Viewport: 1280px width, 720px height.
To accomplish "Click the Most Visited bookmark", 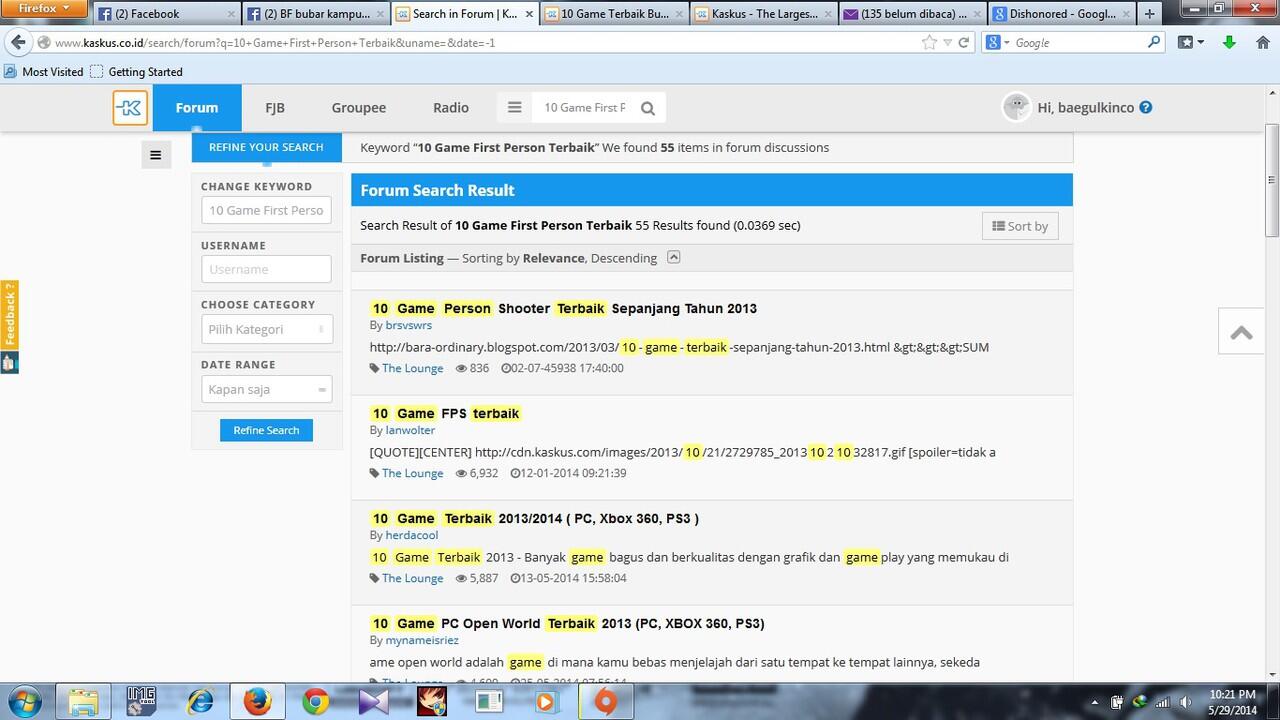I will (x=44, y=72).
